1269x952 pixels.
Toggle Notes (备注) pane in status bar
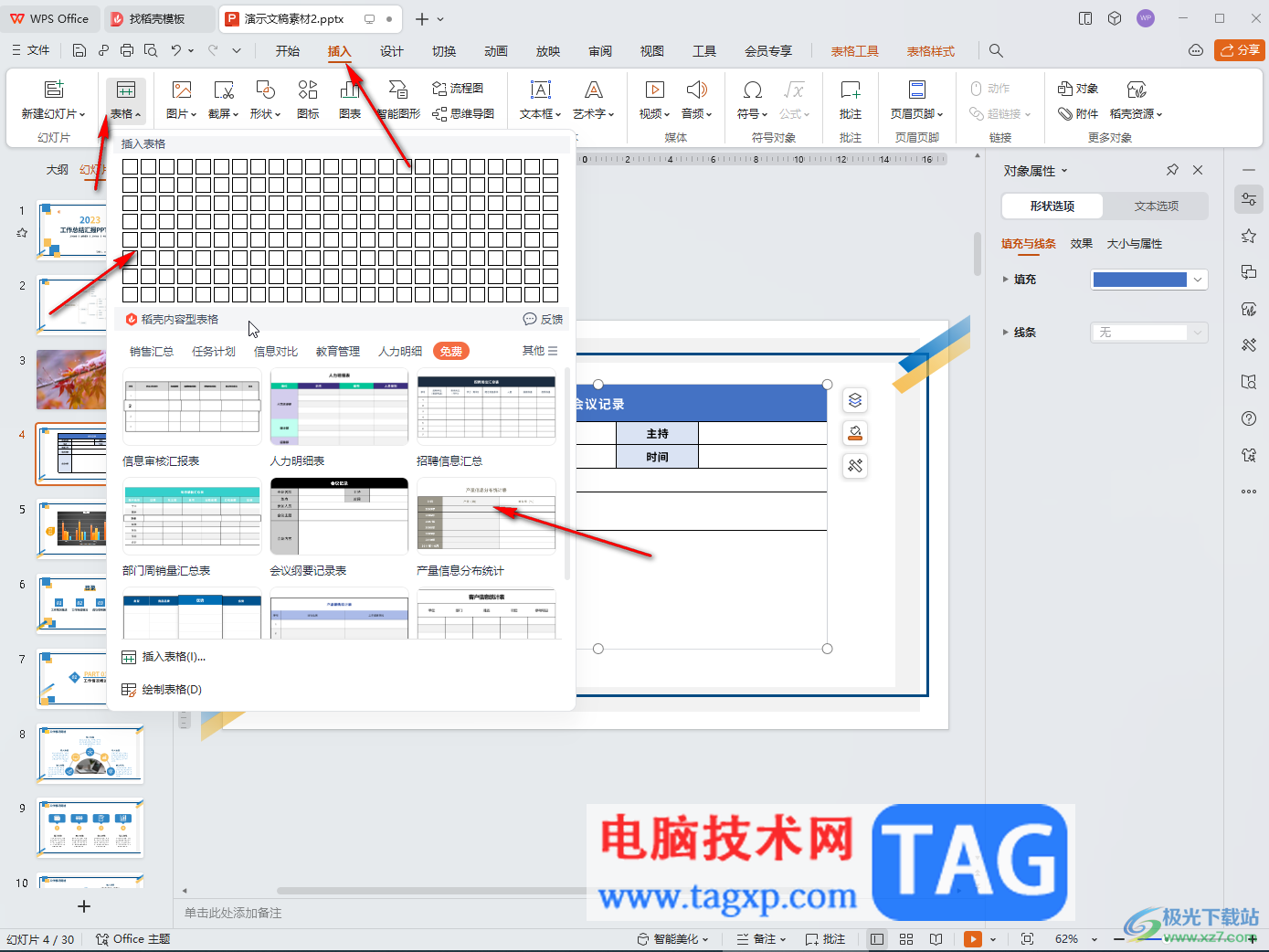coord(761,939)
